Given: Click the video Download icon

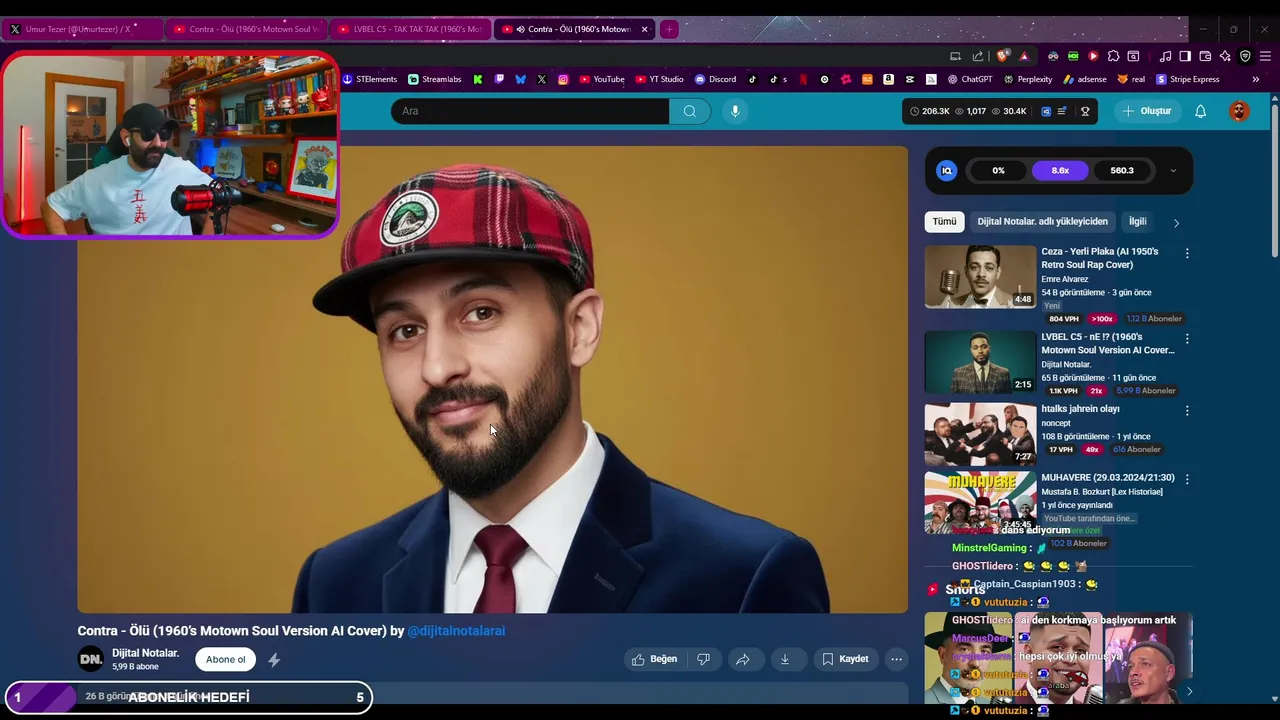Looking at the screenshot, I should pos(785,659).
